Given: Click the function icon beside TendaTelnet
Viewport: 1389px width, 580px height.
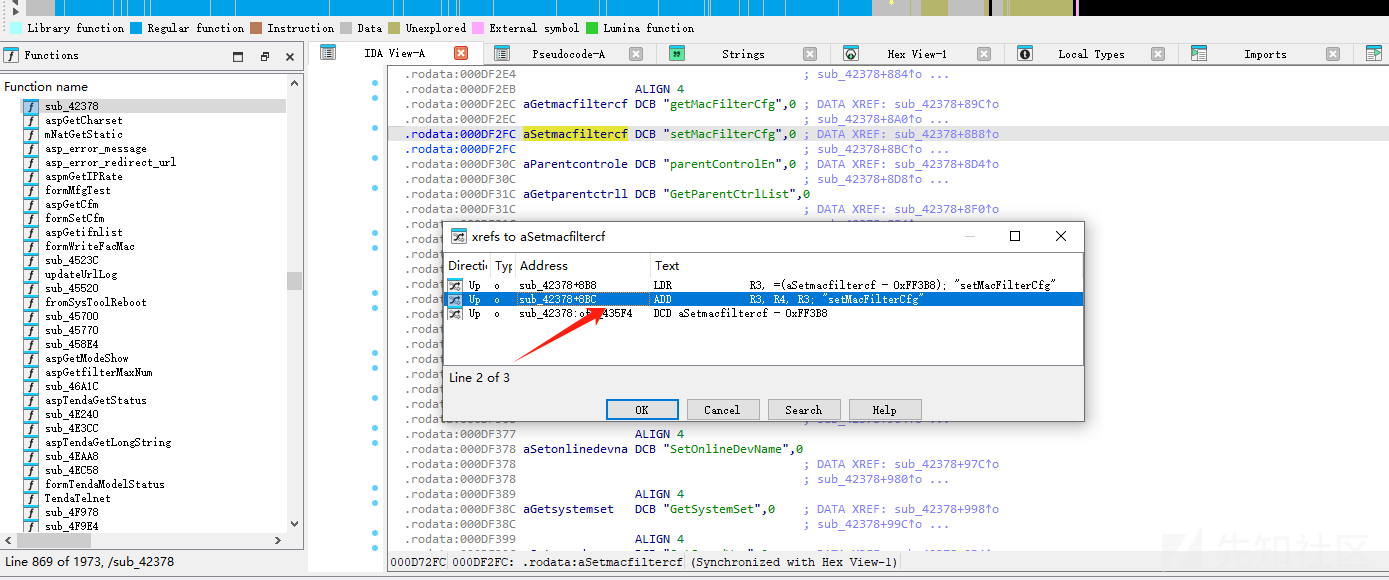Looking at the screenshot, I should (x=32, y=498).
